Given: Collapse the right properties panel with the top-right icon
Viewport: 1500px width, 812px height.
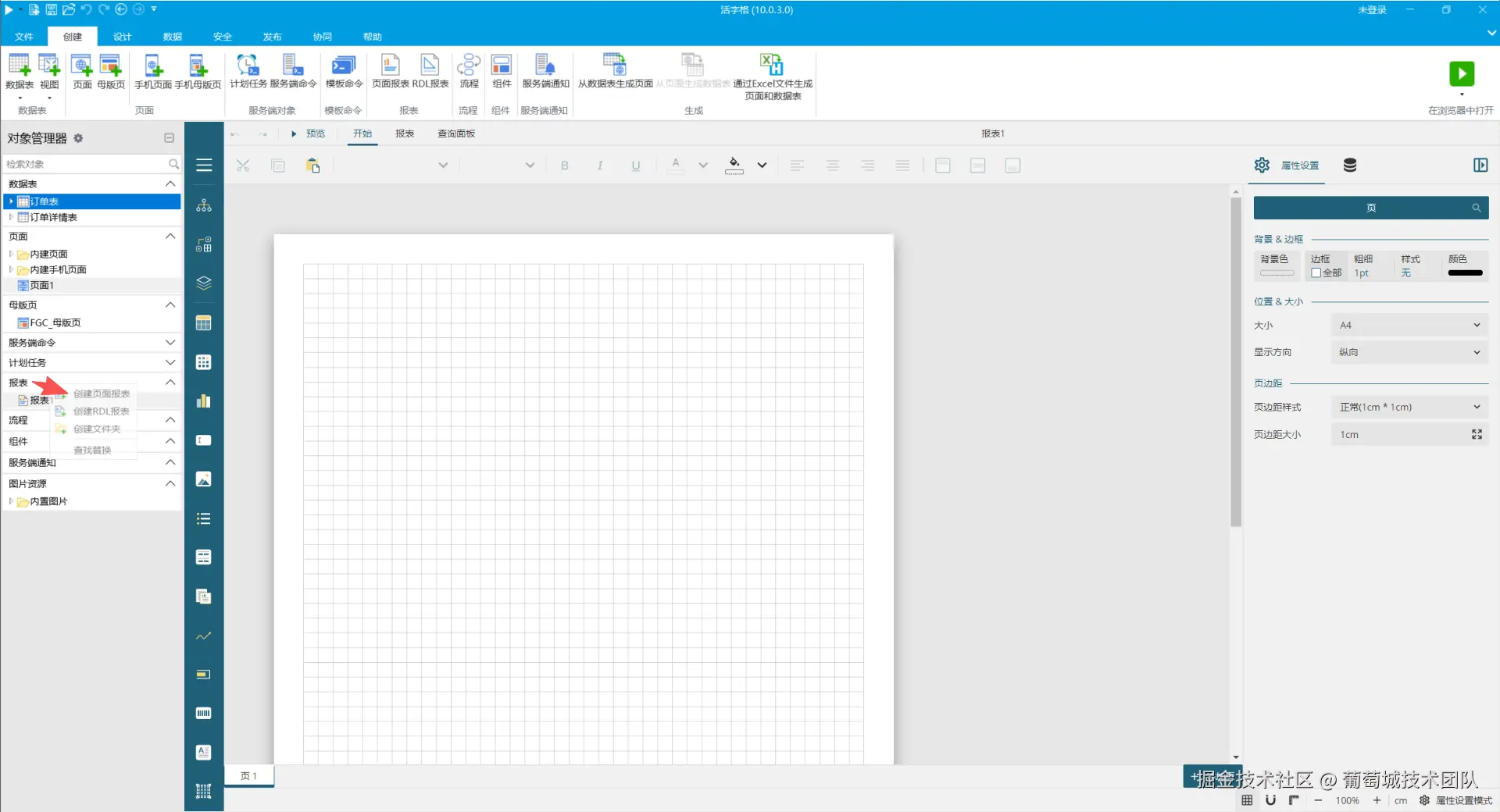Looking at the screenshot, I should [1480, 165].
